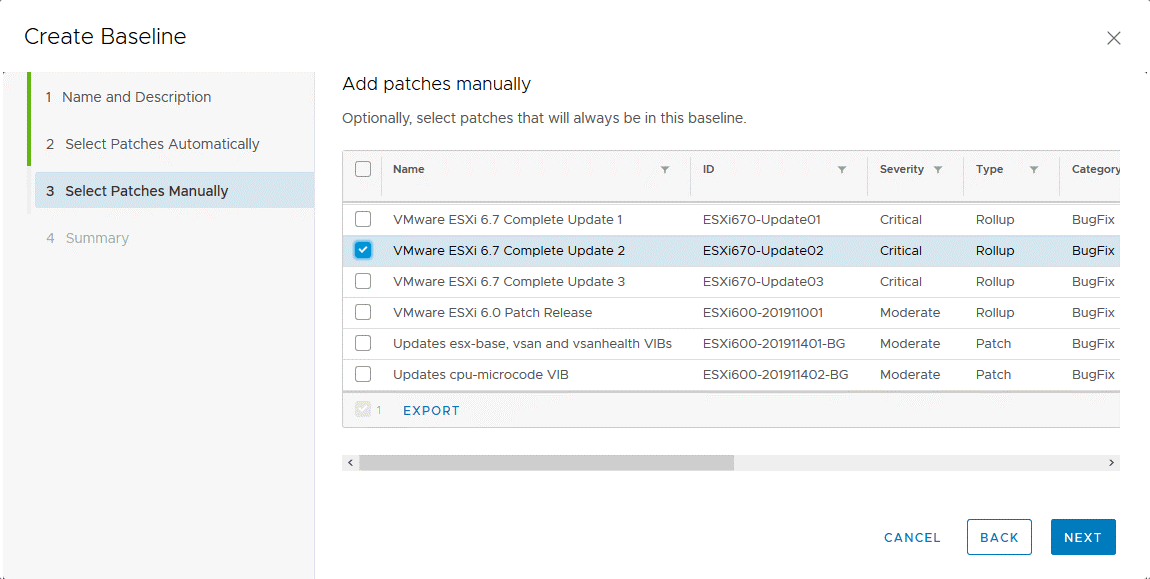This screenshot has width=1150, height=579.
Task: Go to the Name and Description step
Action: (134, 97)
